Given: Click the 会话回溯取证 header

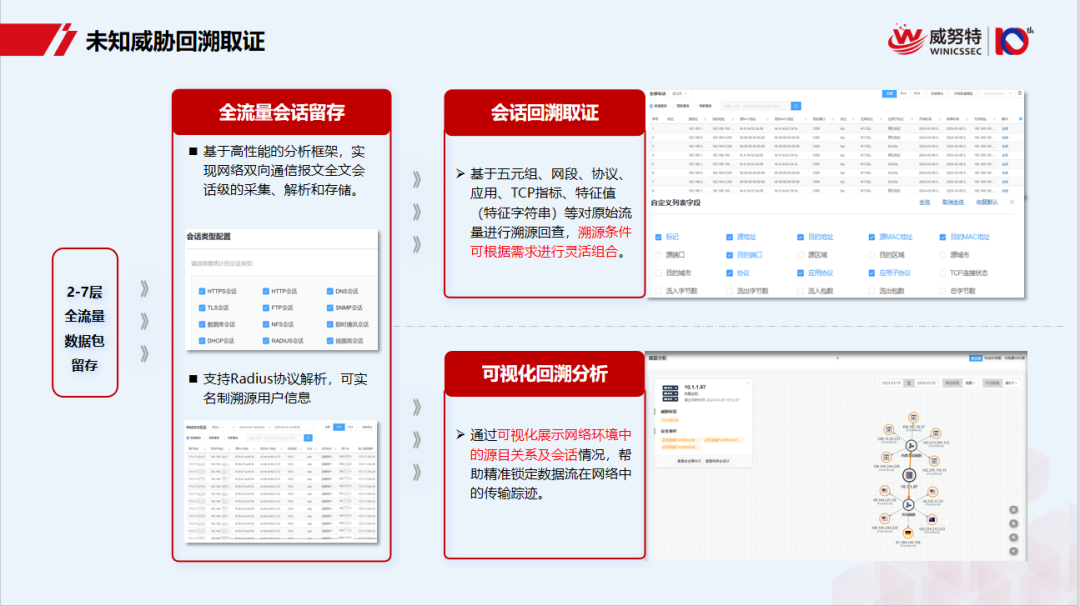Looking at the screenshot, I should tap(544, 113).
